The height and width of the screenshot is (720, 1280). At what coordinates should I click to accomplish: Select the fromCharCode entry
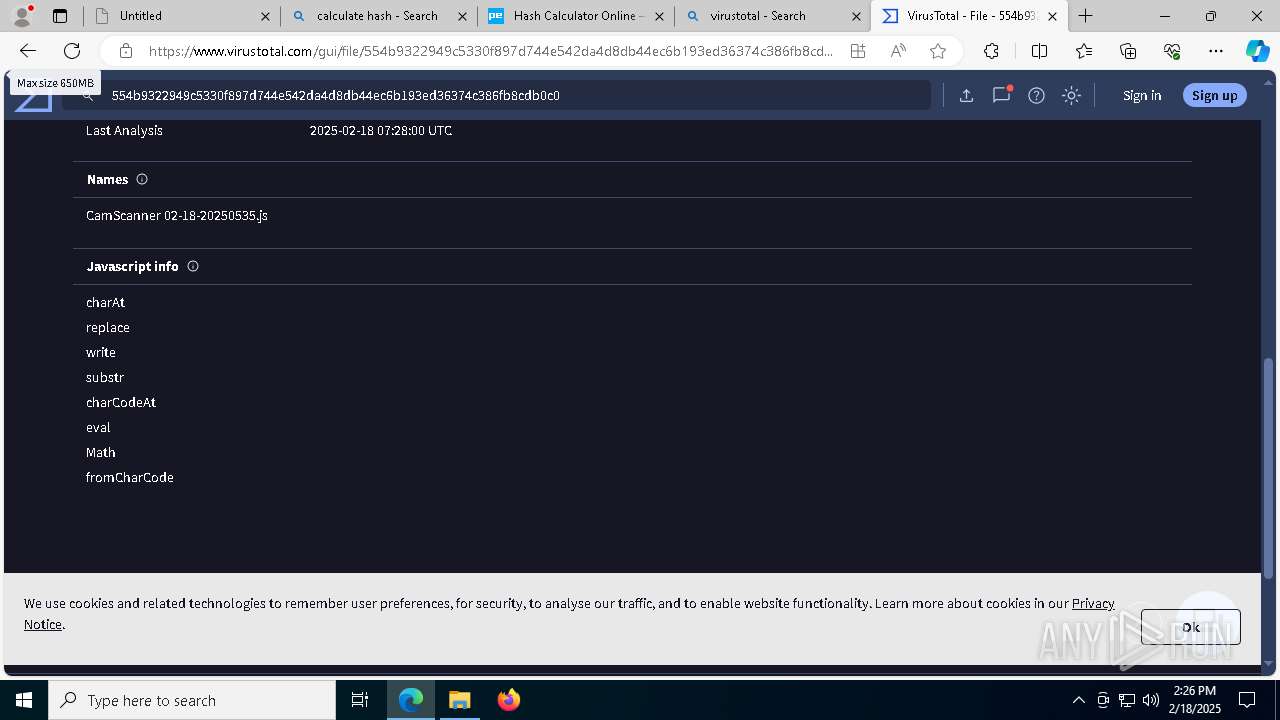coord(130,478)
